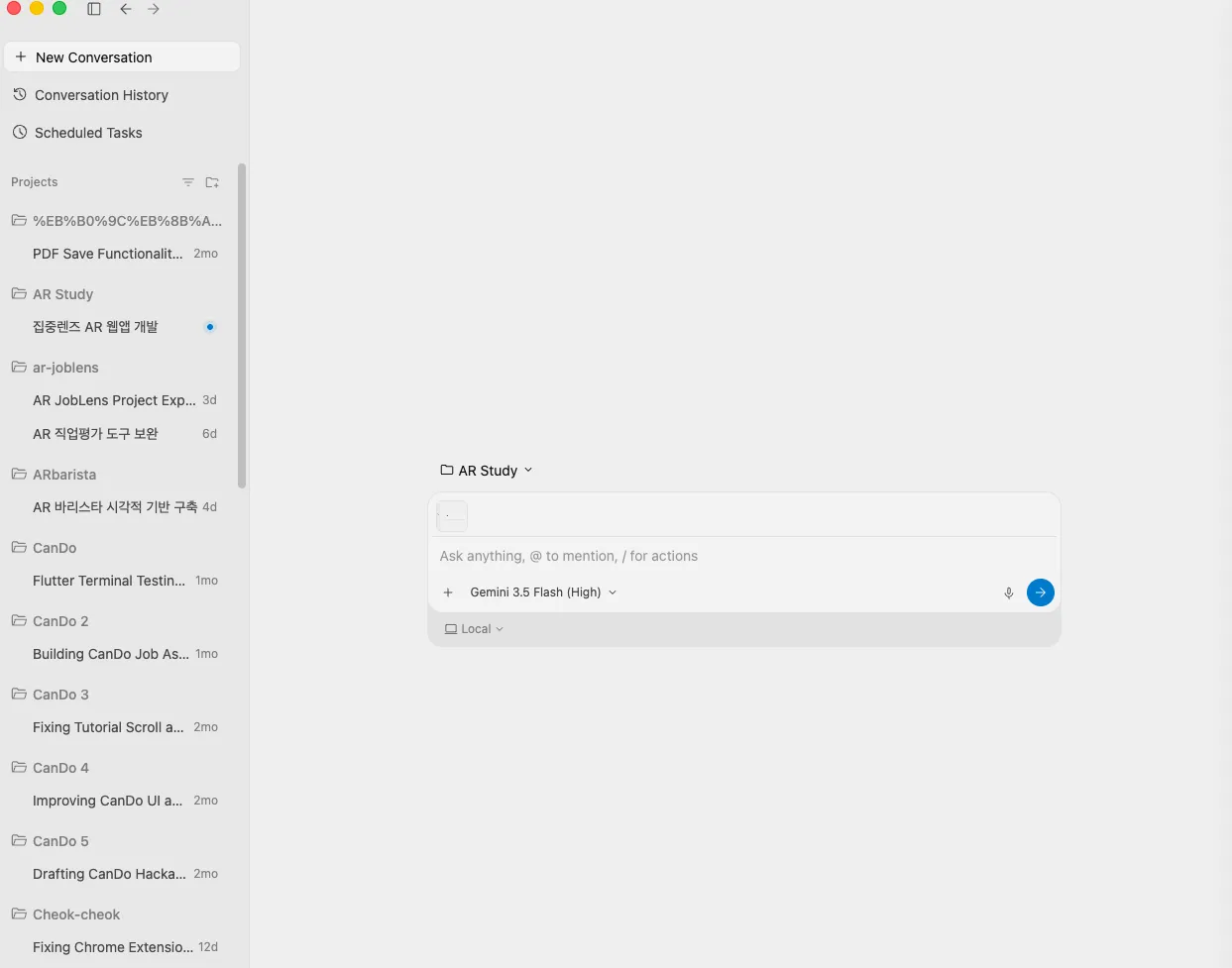1232x968 pixels.
Task: Click the attached thumbnail in the composer
Action: [x=452, y=516]
